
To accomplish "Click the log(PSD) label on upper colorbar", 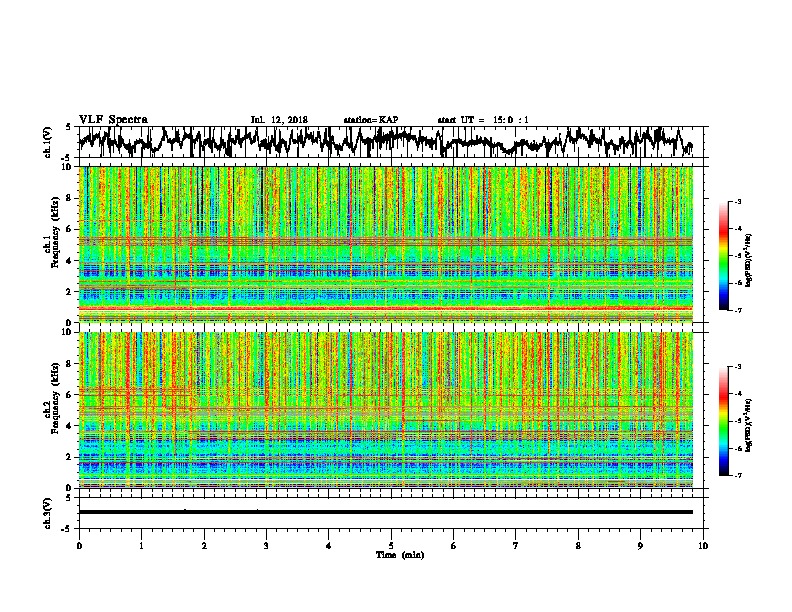I will [748, 261].
